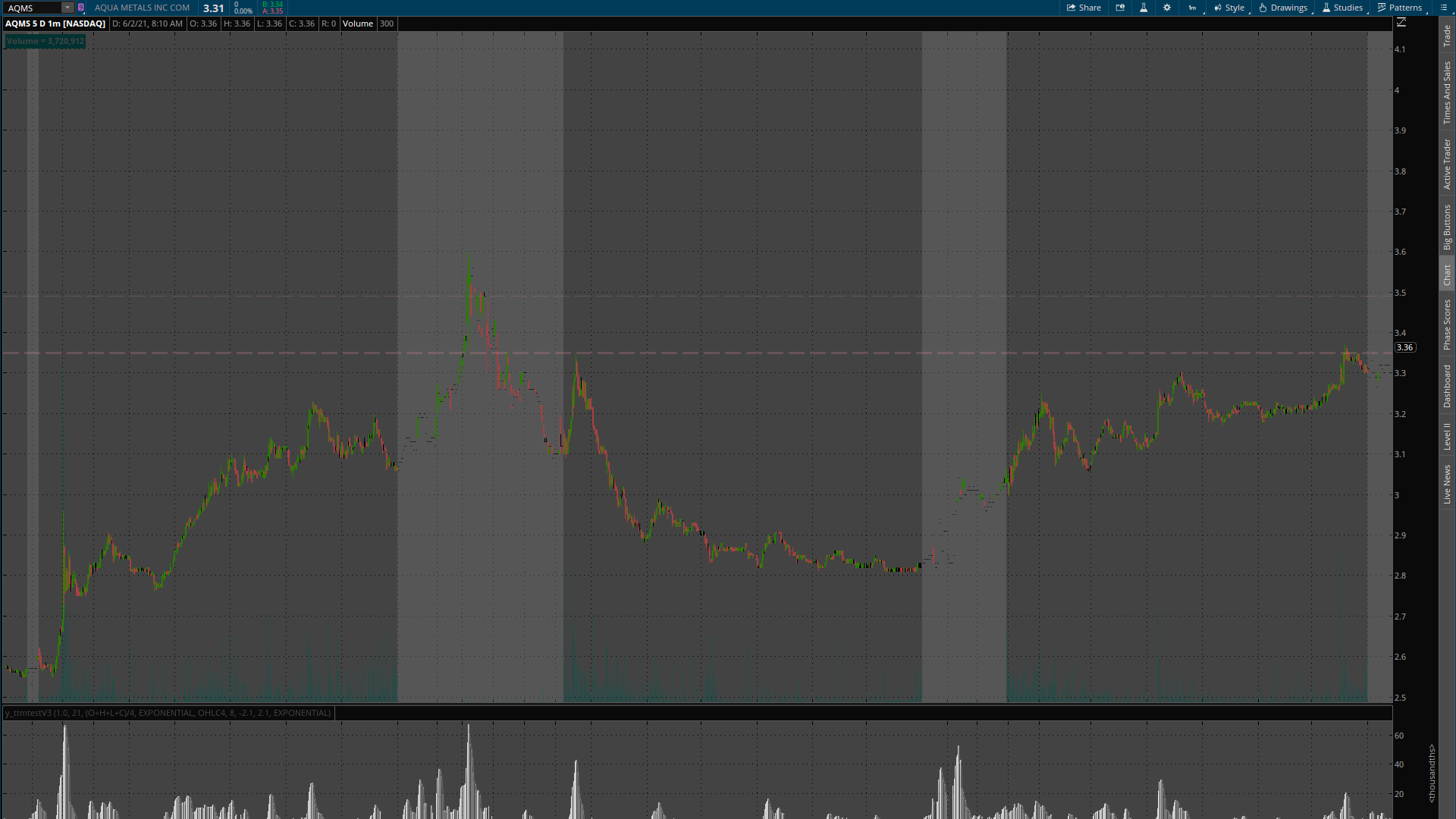This screenshot has width=1456, height=819.
Task: Open the symbol dropdown arrow next to AQMS
Action: click(x=67, y=8)
